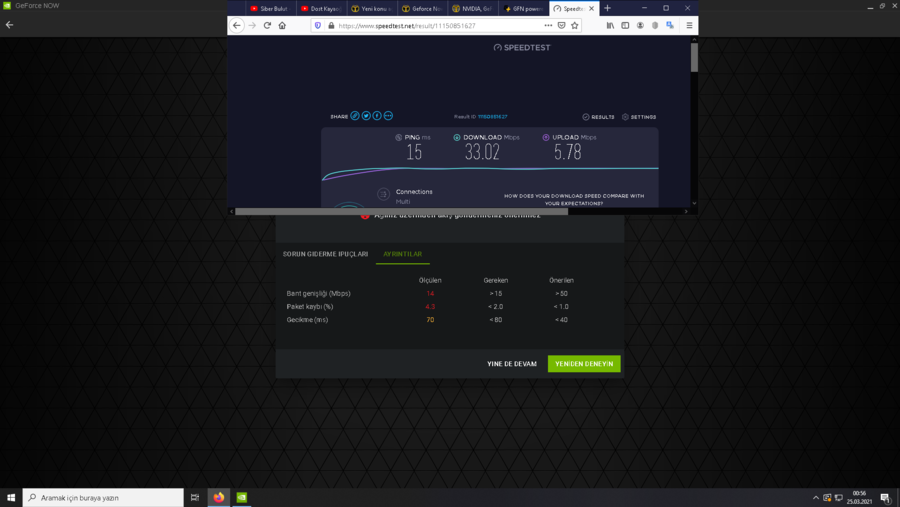Open a new Firefox tab with plus
900x507 pixels.
pos(607,8)
